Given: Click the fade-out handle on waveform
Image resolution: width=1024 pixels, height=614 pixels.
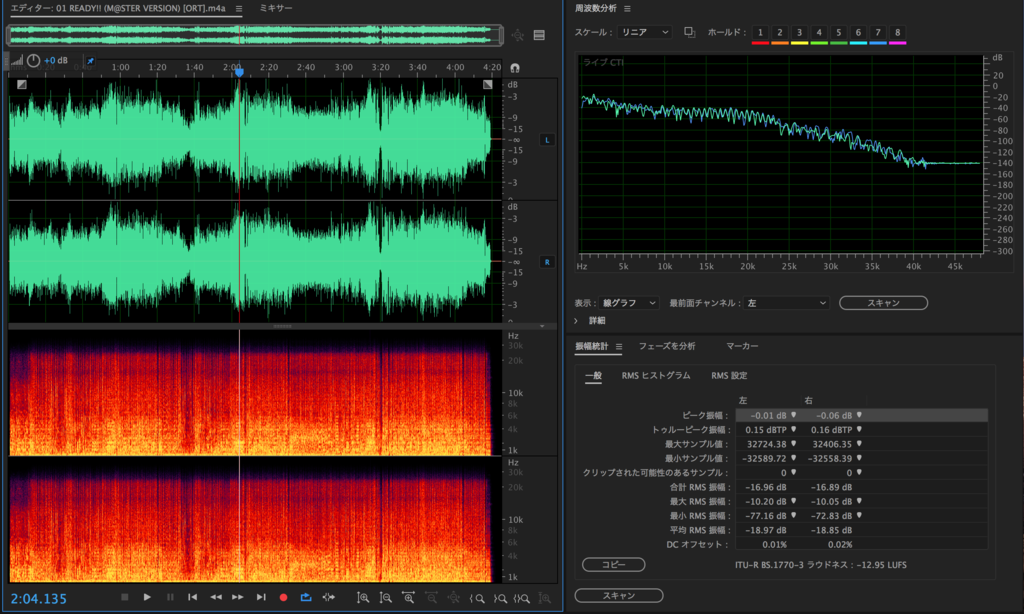Looking at the screenshot, I should (x=487, y=84).
